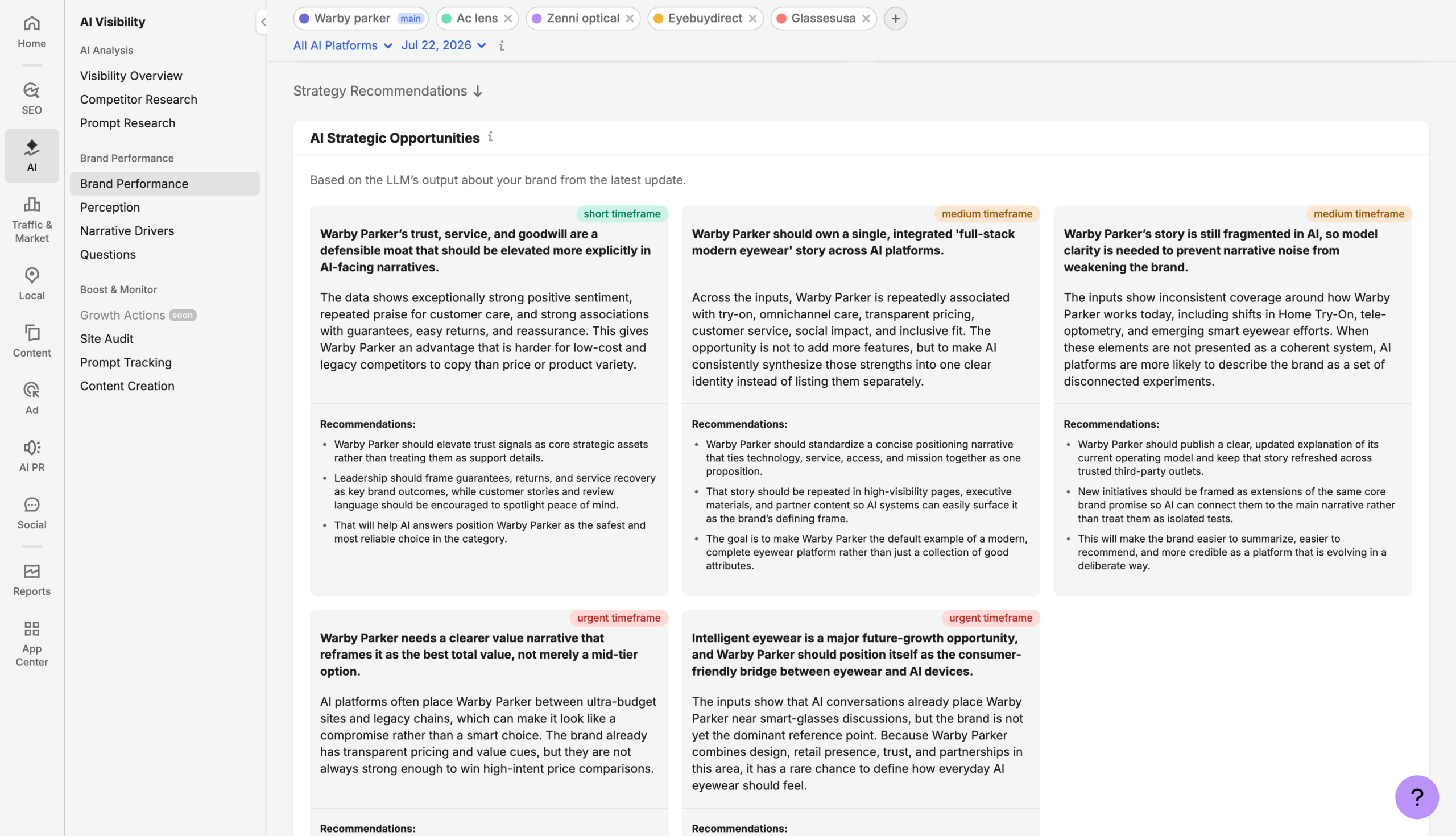Open the Home section icon
Viewport: 1456px width, 836px height.
(x=32, y=23)
